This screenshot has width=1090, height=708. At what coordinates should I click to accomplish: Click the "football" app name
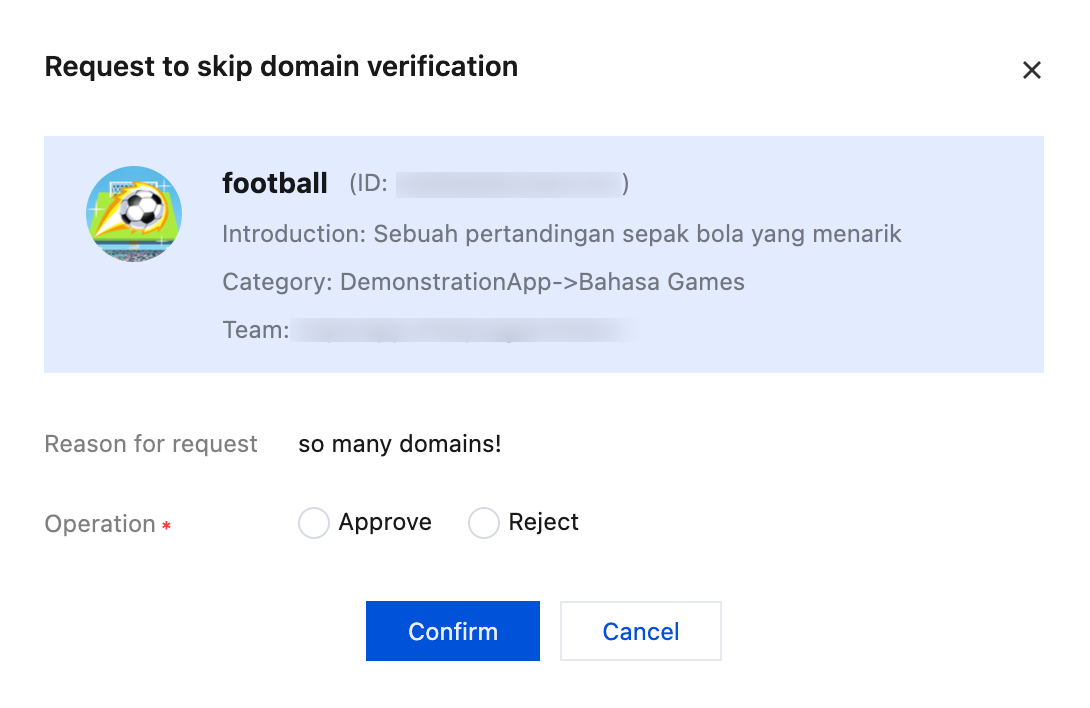(x=275, y=184)
